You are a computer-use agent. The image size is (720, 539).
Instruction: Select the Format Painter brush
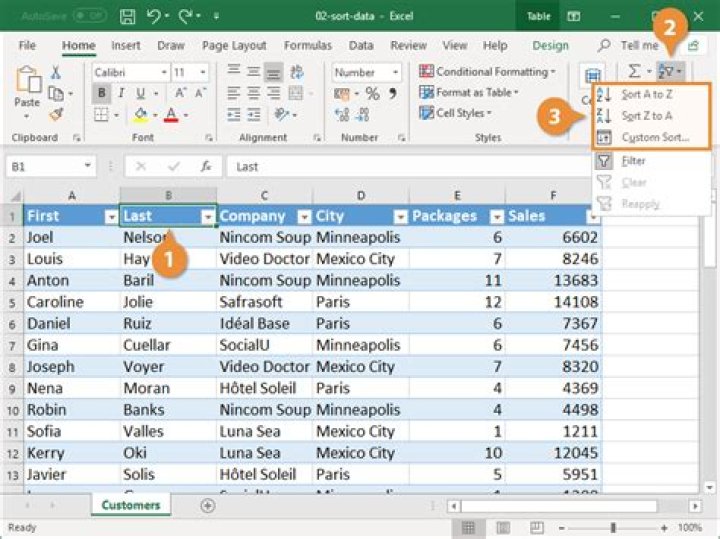(x=56, y=114)
